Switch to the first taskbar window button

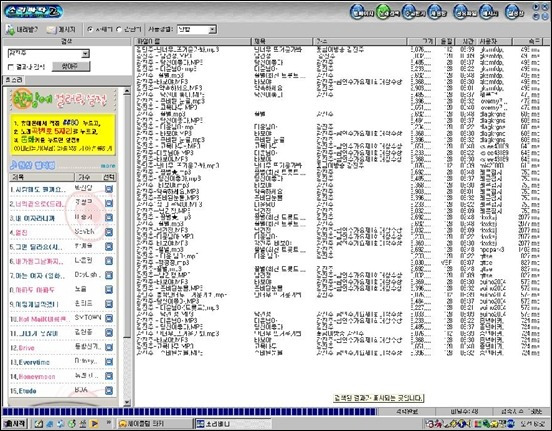[x=154, y=424]
